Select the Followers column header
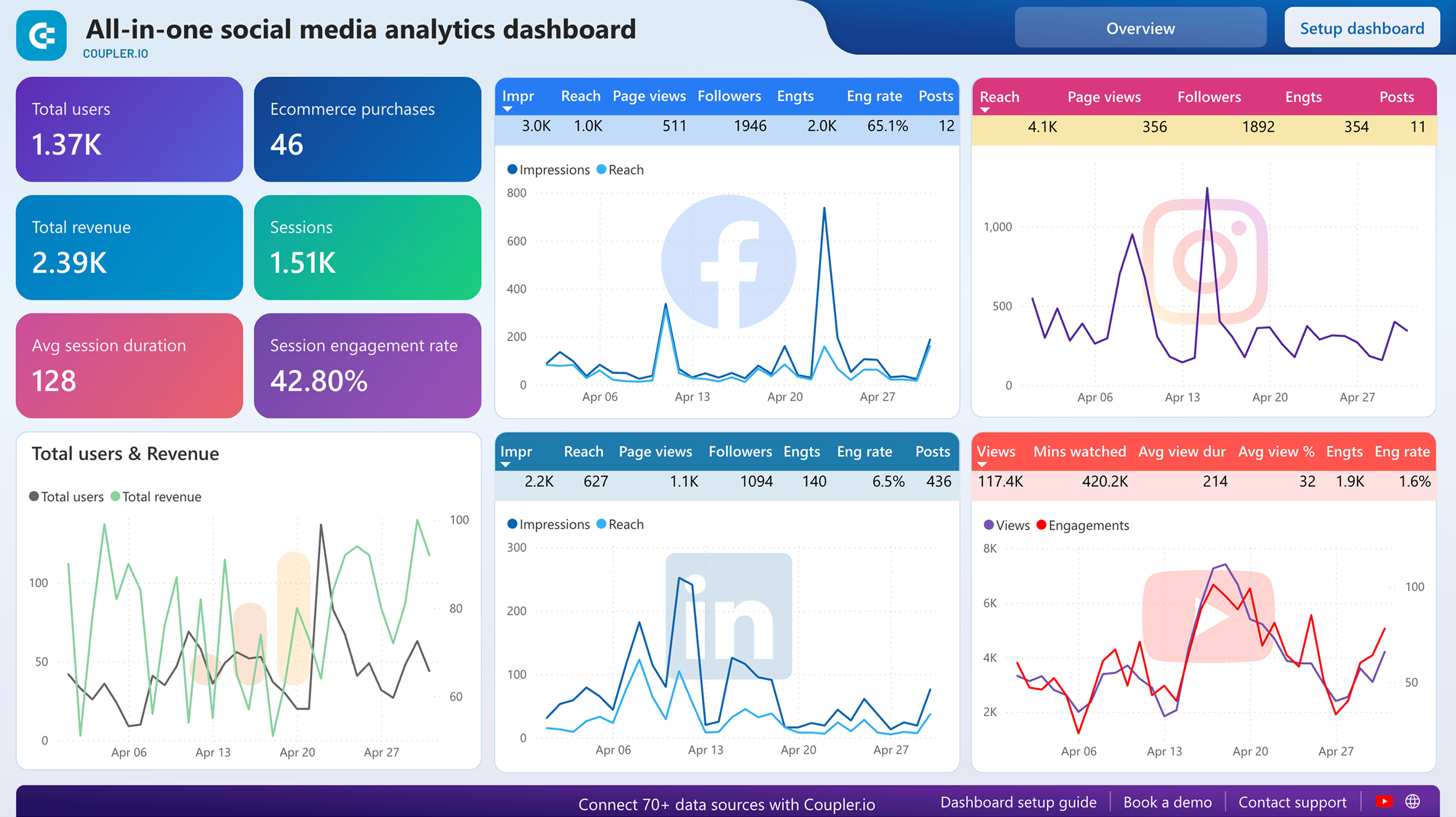The width and height of the screenshot is (1456, 817). 729,96
